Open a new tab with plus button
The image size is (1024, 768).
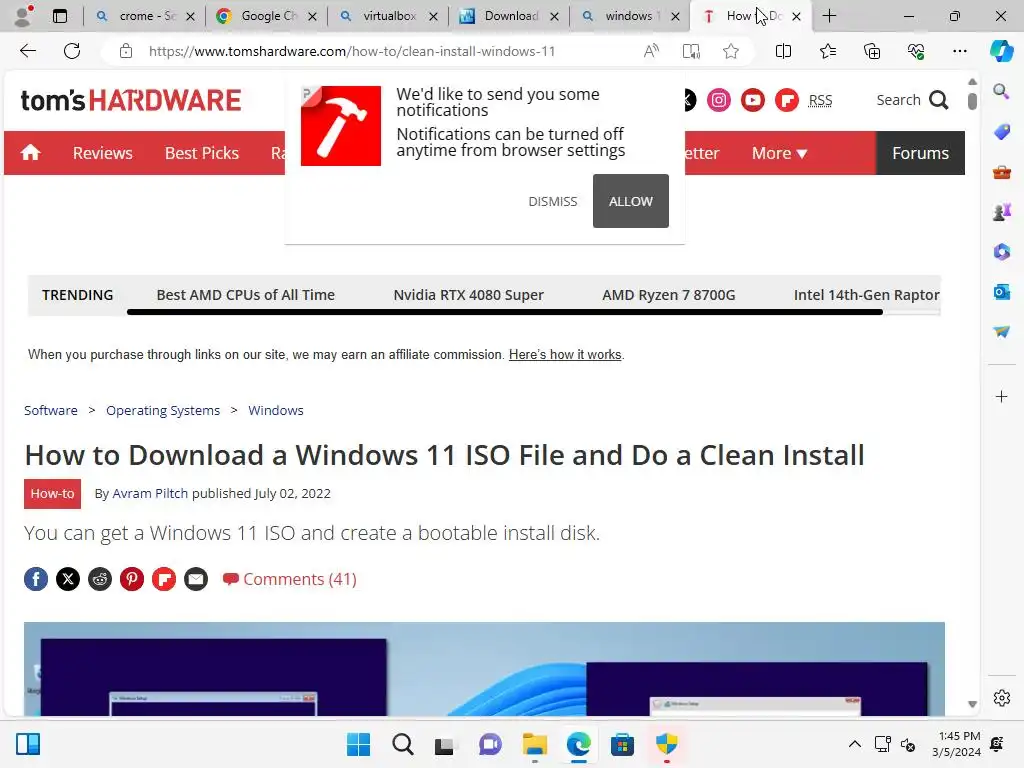[829, 16]
